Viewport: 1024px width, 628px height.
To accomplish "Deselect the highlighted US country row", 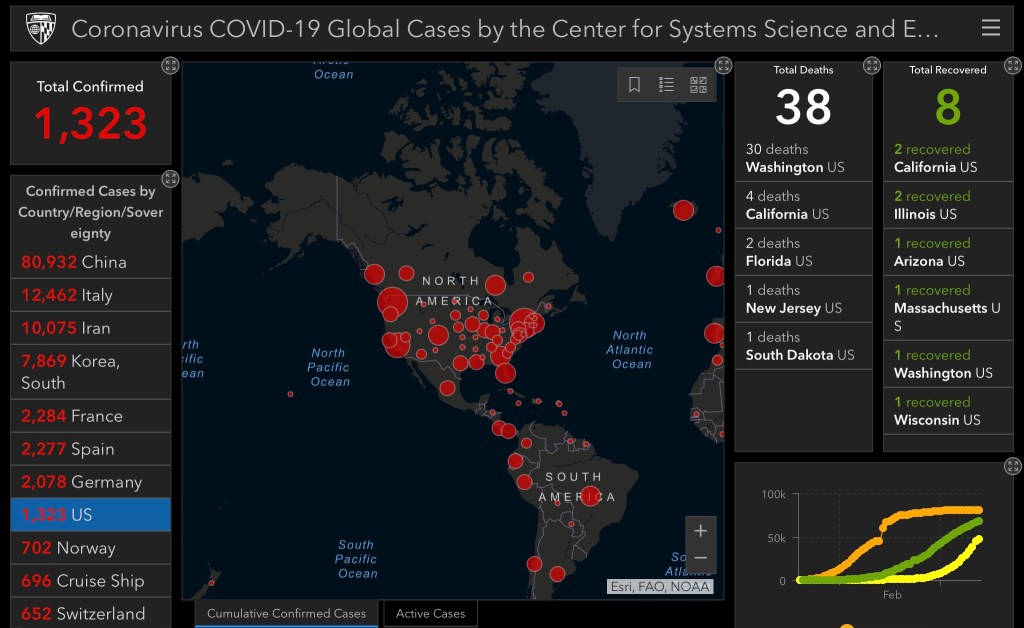I will click(x=90, y=514).
